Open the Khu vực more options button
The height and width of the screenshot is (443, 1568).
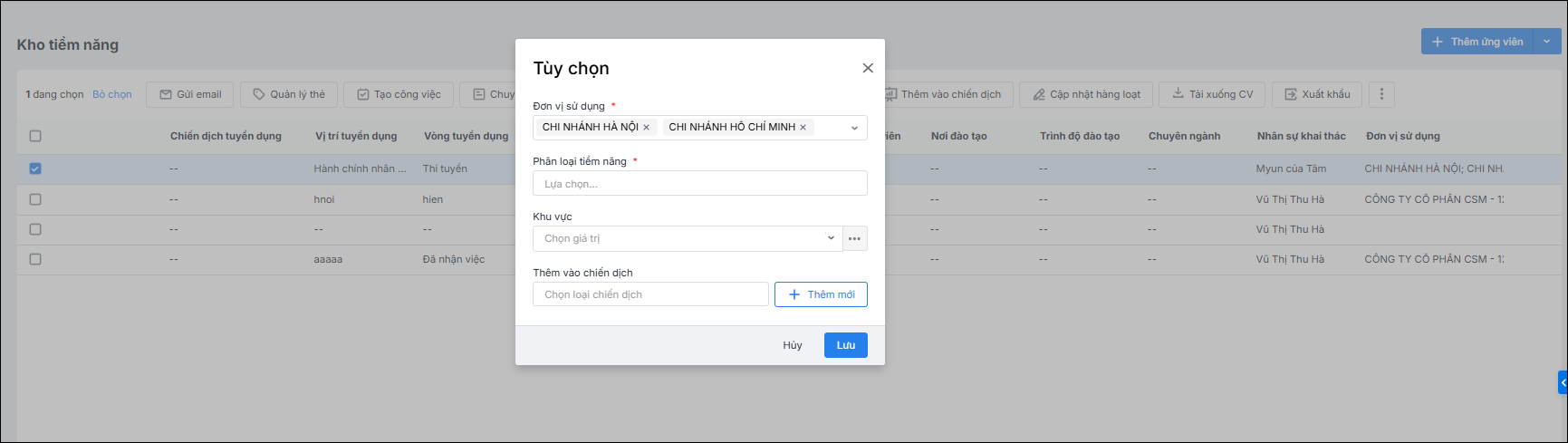click(854, 238)
